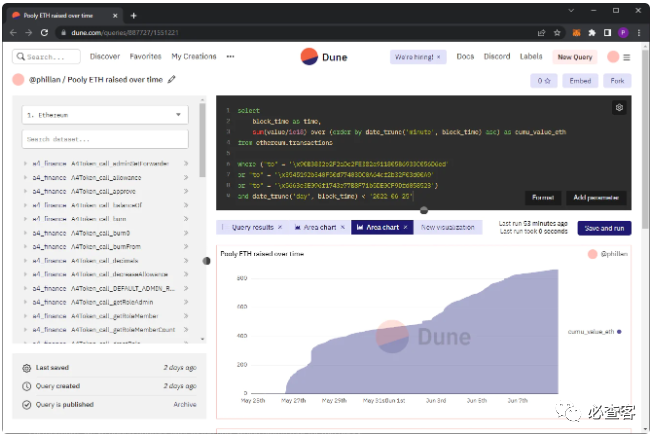This screenshot has height=440, width=656.
Task: Open Docs link
Action: tap(465, 56)
